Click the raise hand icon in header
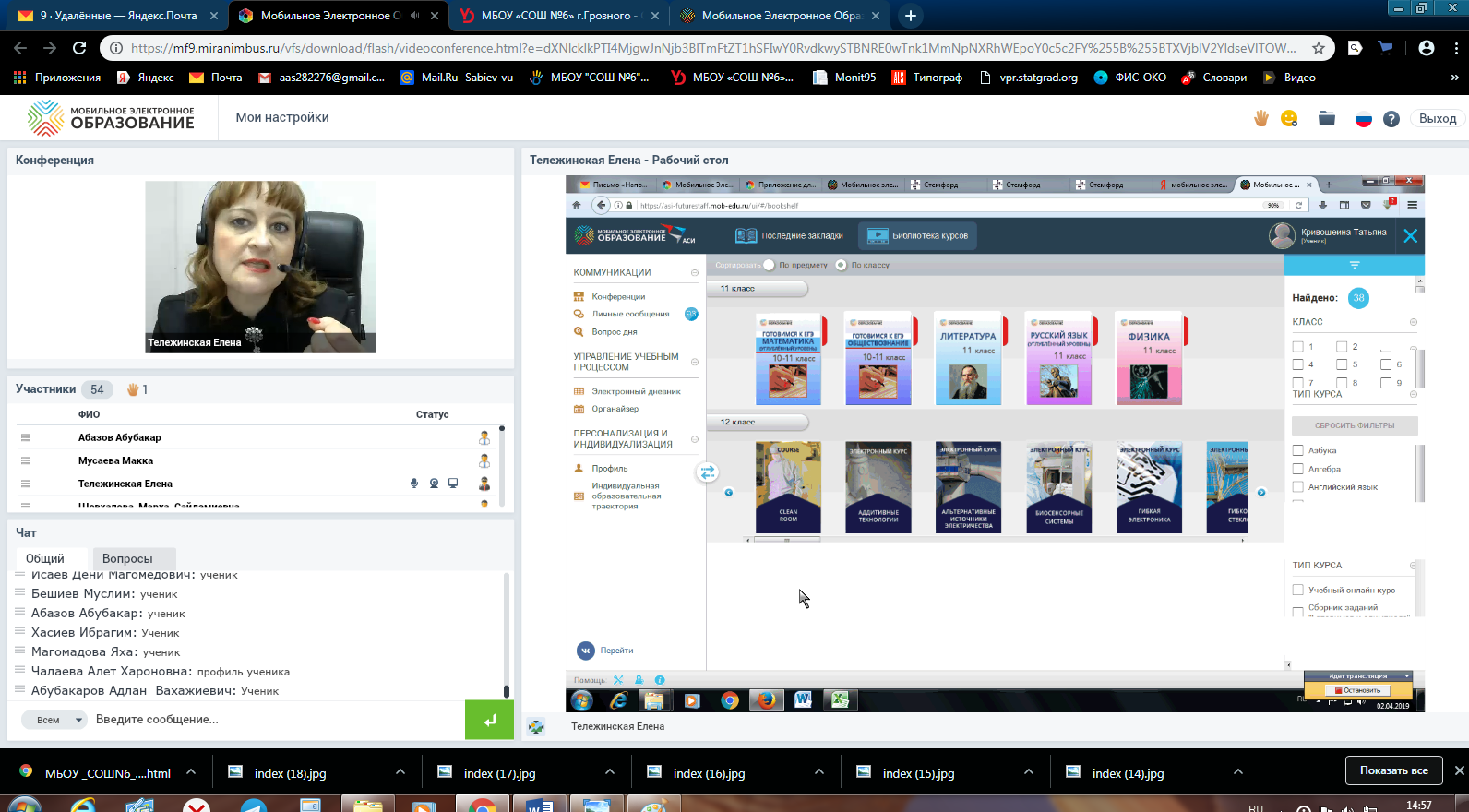The image size is (1469, 812). tap(1261, 118)
